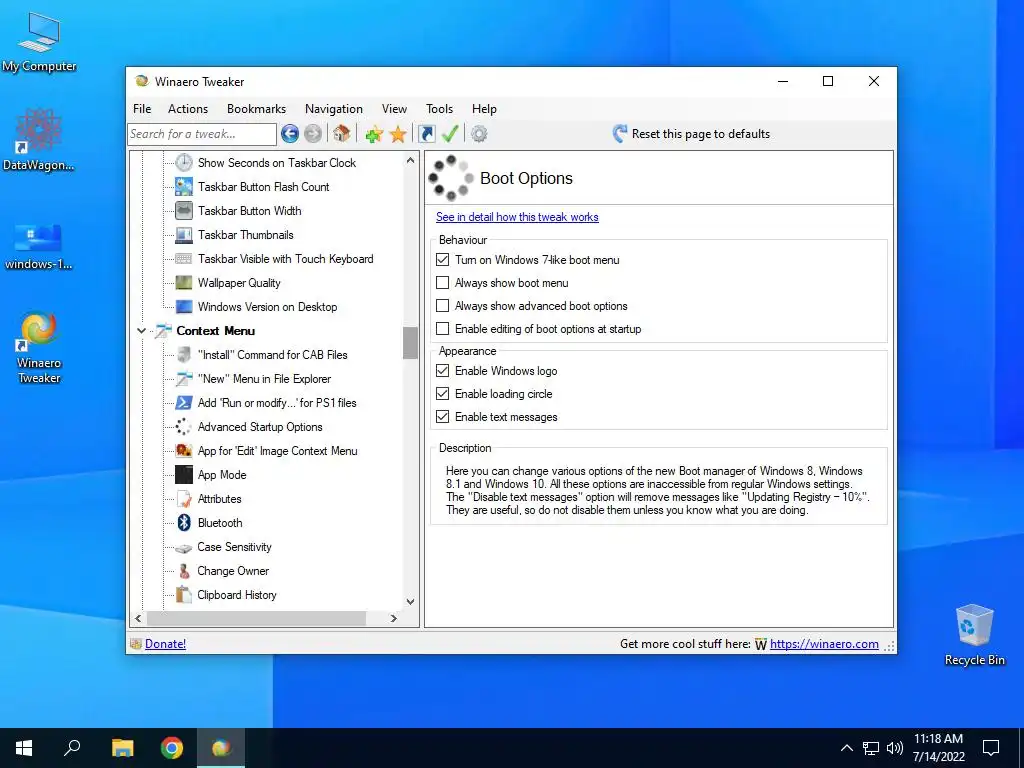Open the Bookmarks menu
This screenshot has height=768, width=1024.
point(257,109)
